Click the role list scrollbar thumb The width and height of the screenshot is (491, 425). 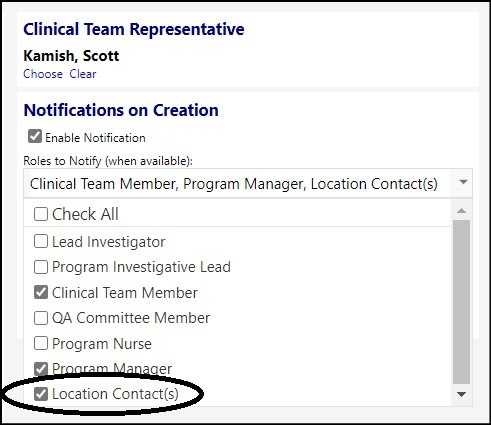(462, 302)
